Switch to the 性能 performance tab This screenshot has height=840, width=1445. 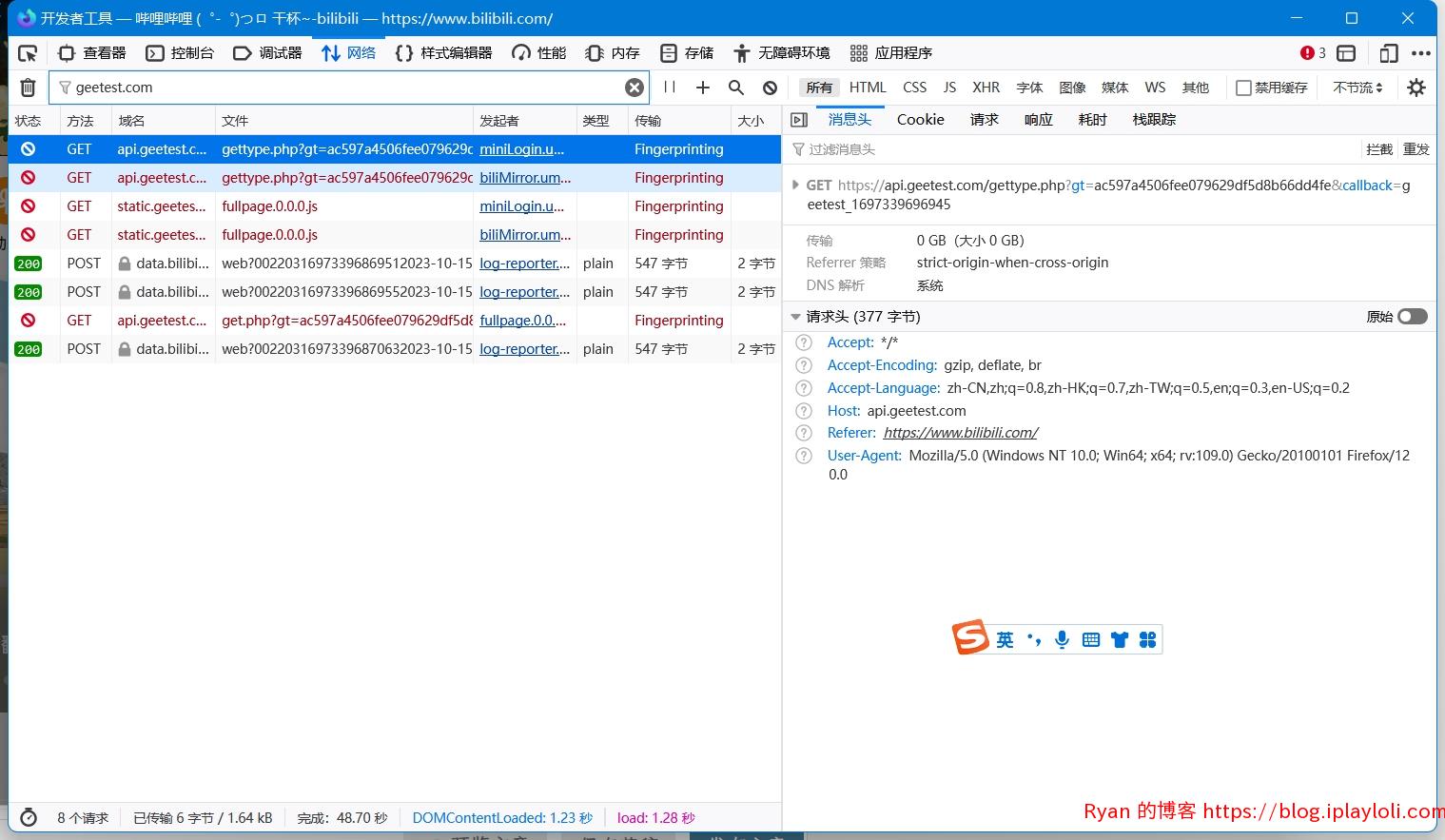539,53
